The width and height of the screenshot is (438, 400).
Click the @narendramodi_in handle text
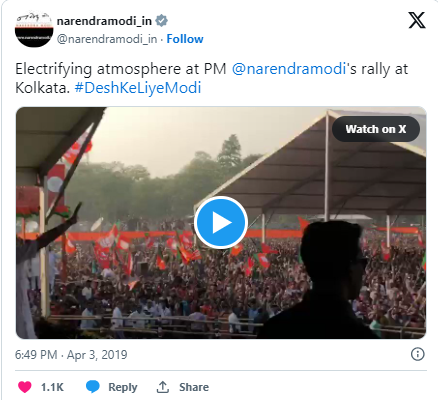point(107,39)
